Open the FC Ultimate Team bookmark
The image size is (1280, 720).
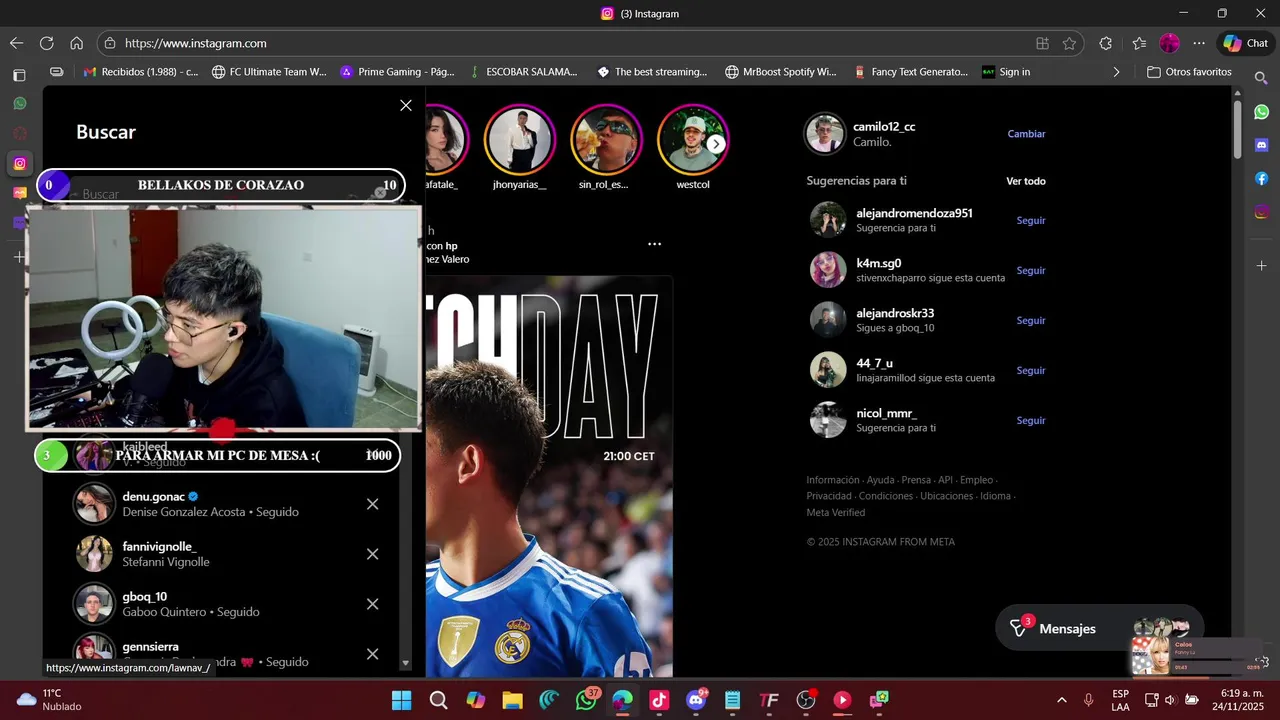pos(269,72)
